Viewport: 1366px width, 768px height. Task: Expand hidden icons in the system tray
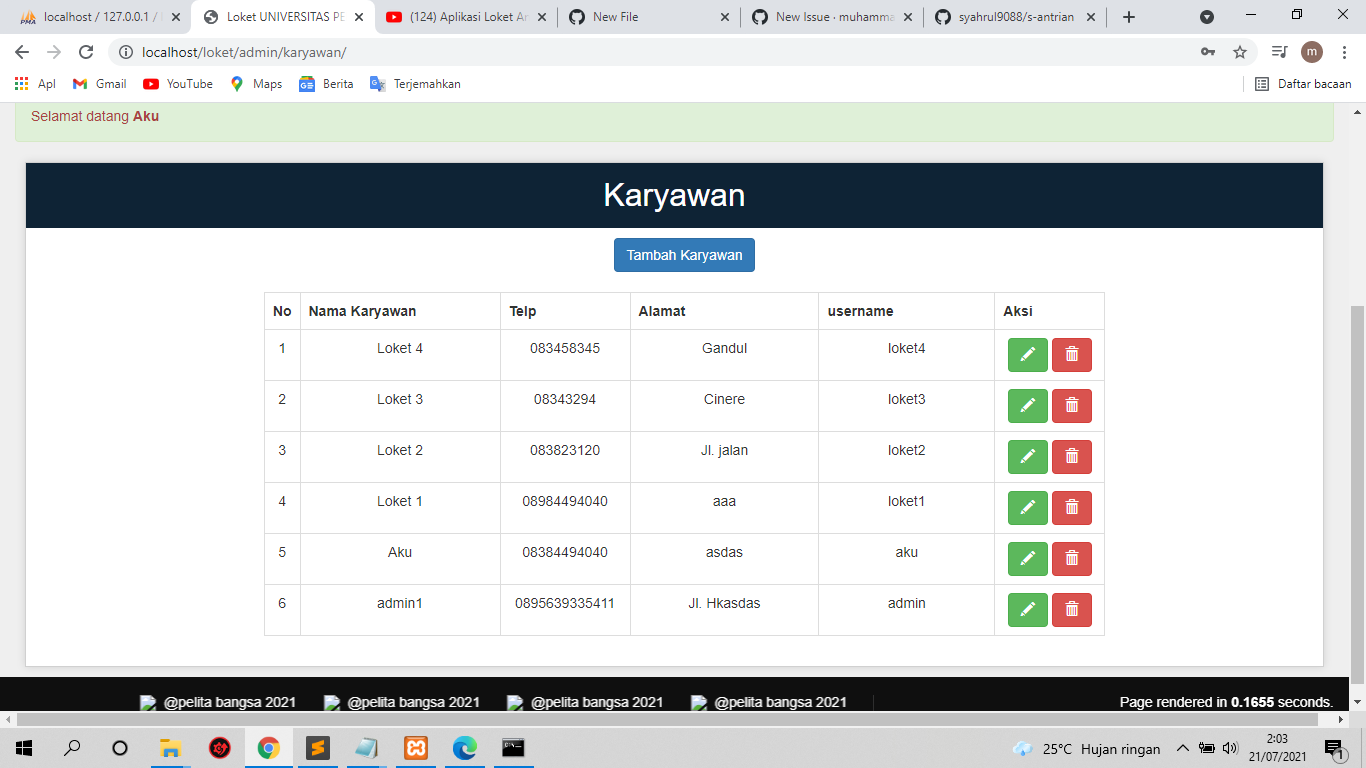tap(1183, 747)
